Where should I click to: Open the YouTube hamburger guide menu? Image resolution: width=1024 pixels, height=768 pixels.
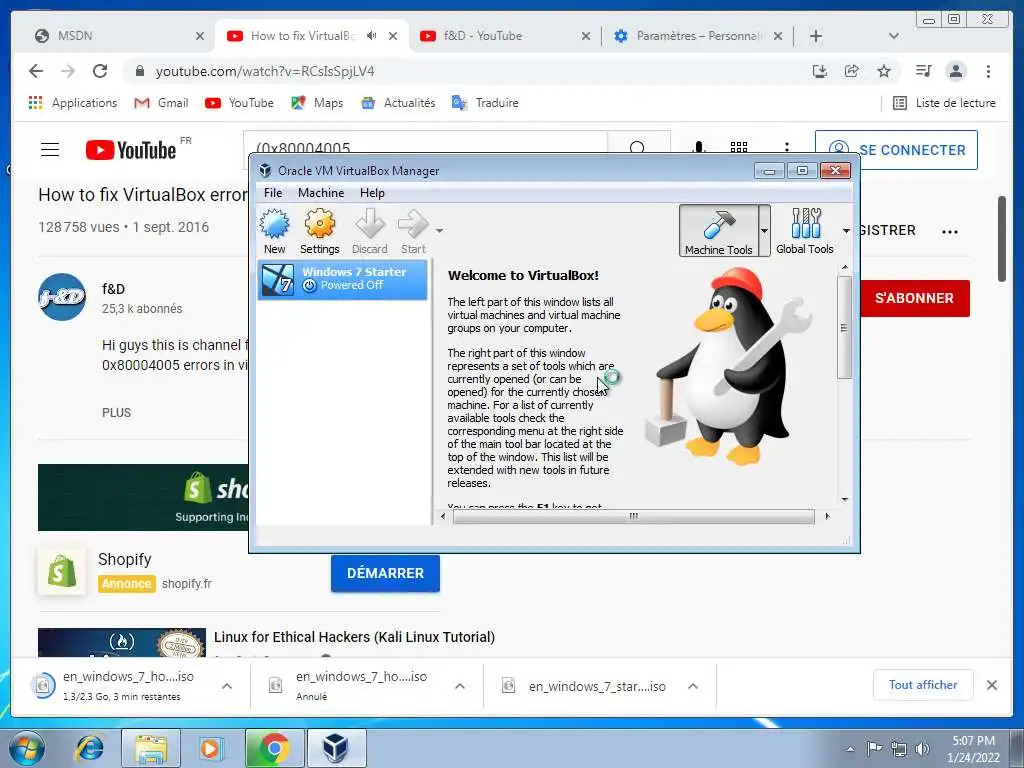[x=50, y=150]
